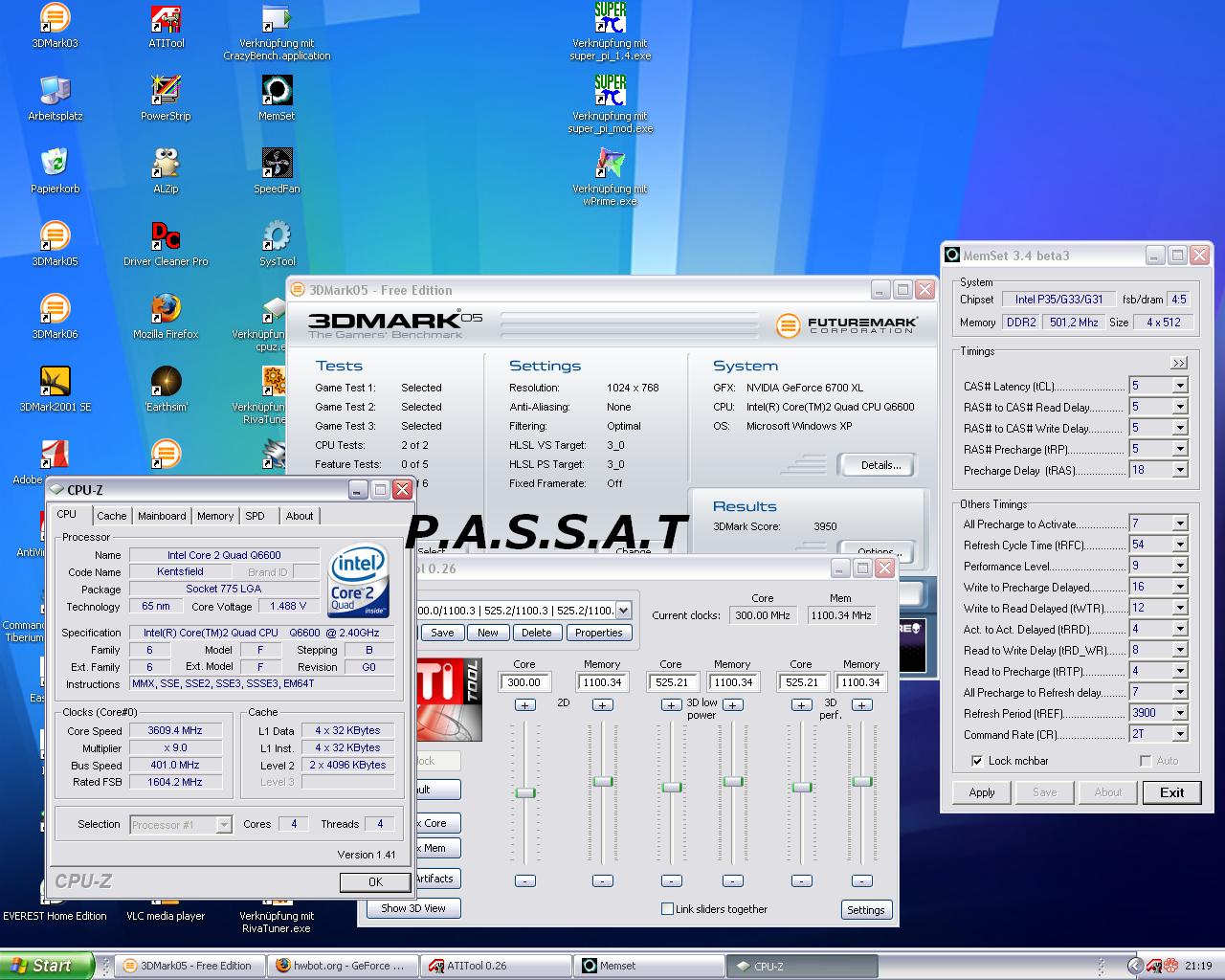This screenshot has width=1225, height=980.
Task: Enable Link sliders together checkbox
Action: 667,909
